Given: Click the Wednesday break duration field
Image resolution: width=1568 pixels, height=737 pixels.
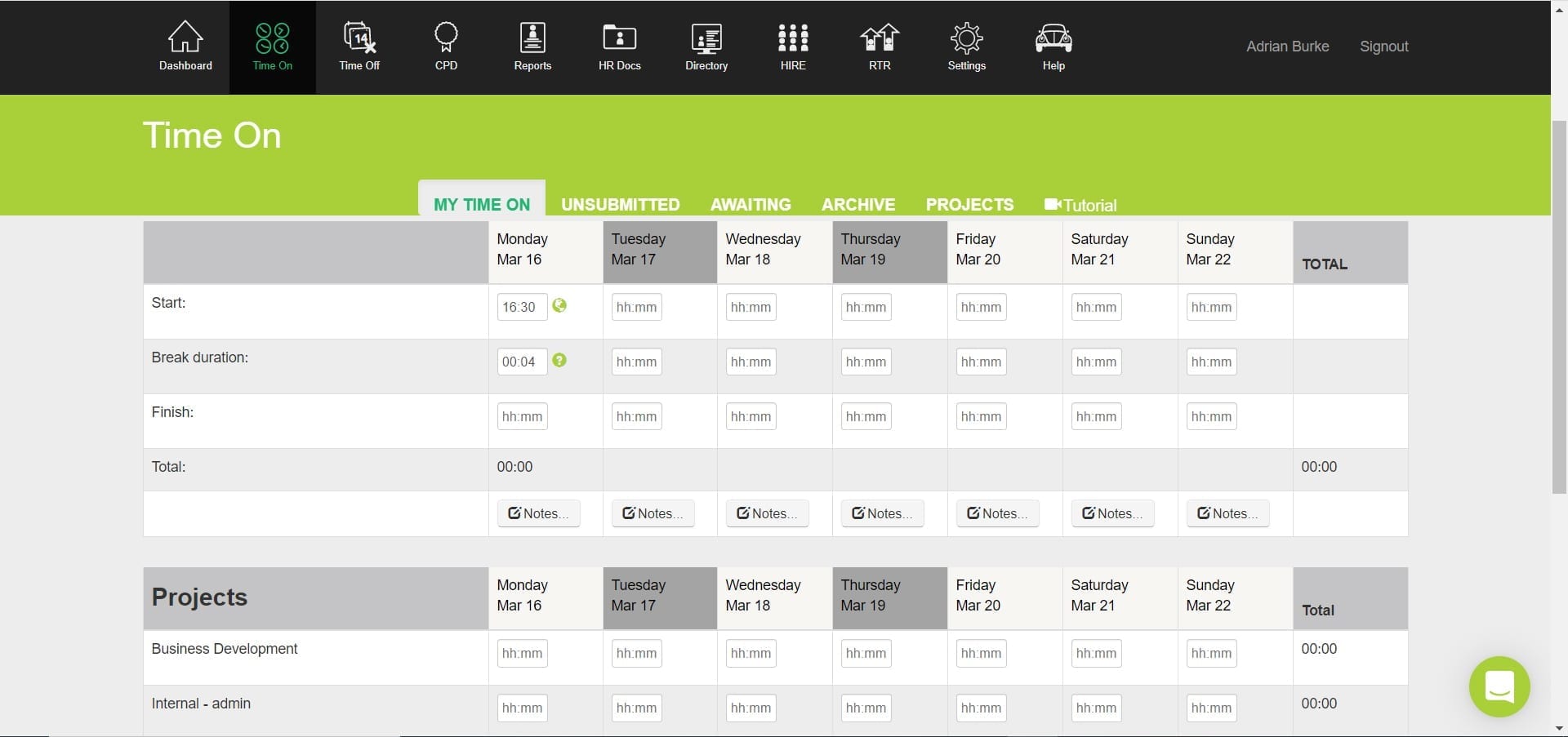Looking at the screenshot, I should pos(751,362).
